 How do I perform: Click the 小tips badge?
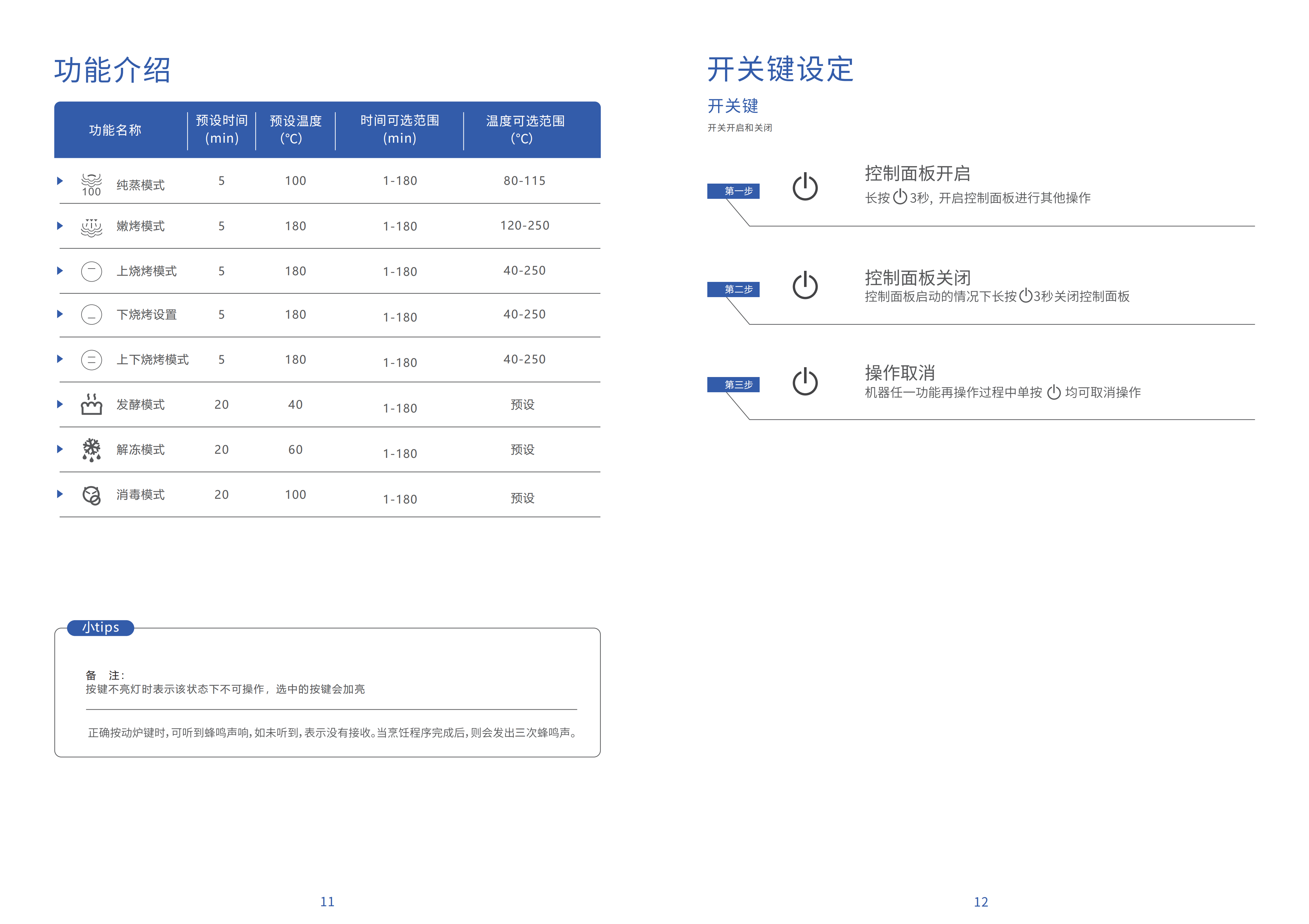point(100,628)
